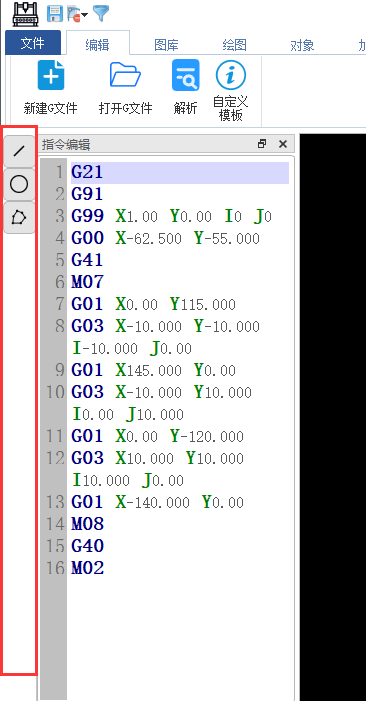The width and height of the screenshot is (366, 701).
Task: Click the 解析 parse icon
Action: [x=185, y=76]
